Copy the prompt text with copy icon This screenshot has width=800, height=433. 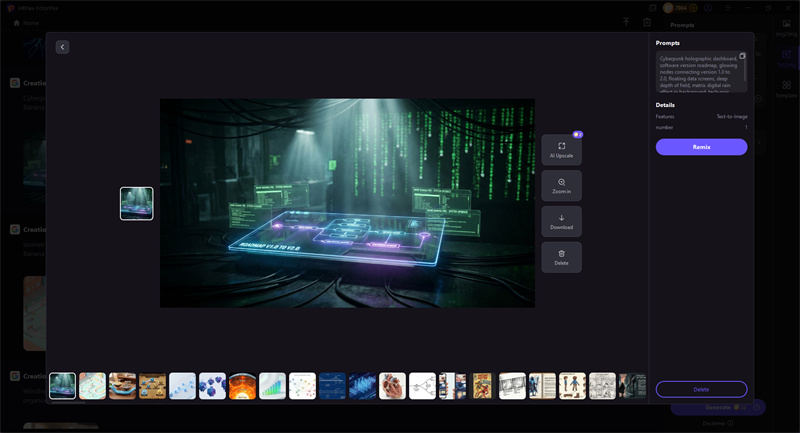[x=742, y=56]
